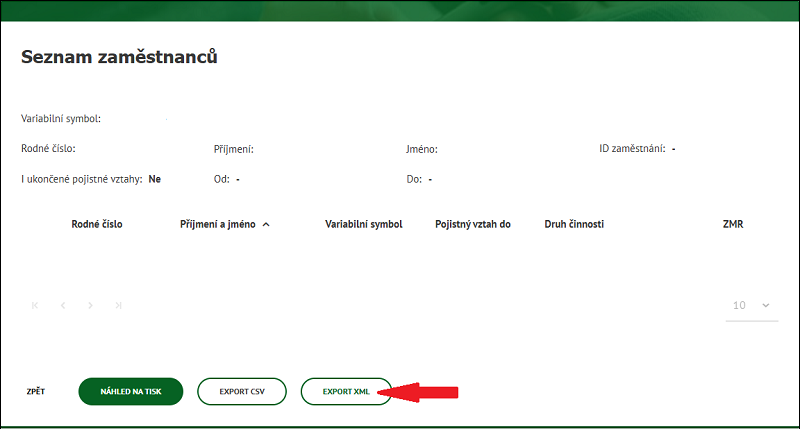Jump to the last page of results

[x=118, y=305]
